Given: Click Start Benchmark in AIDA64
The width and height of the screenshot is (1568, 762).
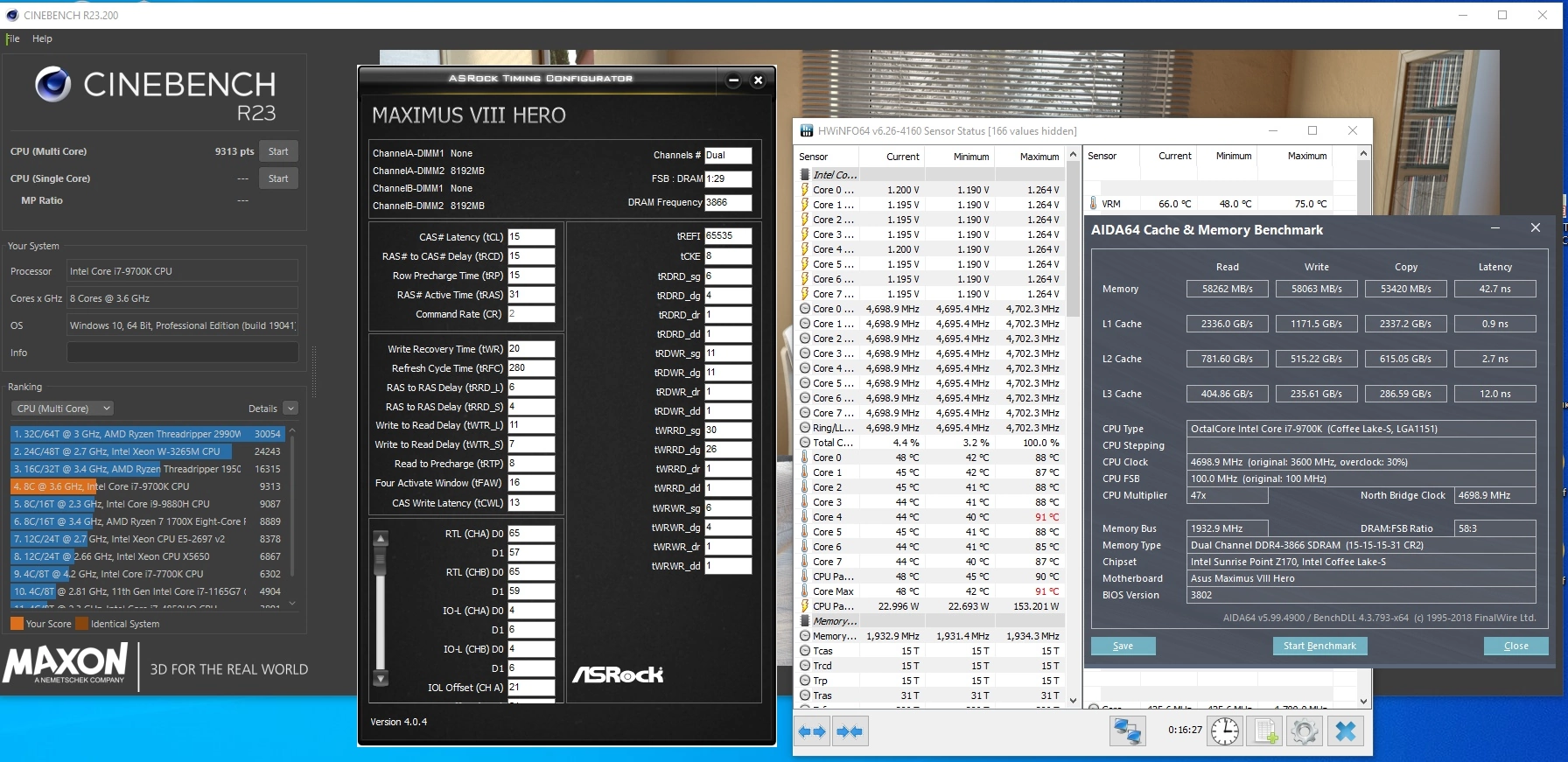Looking at the screenshot, I should pos(1319,646).
